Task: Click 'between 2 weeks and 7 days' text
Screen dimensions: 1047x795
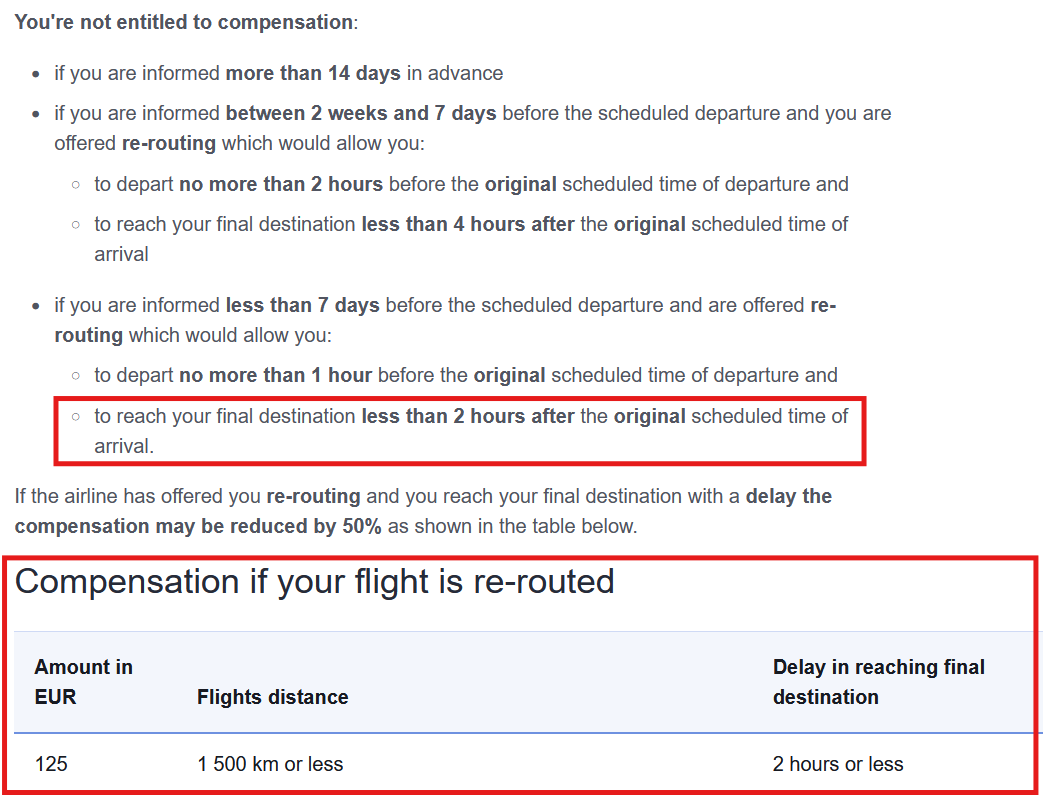Action: pyautogui.click(x=361, y=113)
